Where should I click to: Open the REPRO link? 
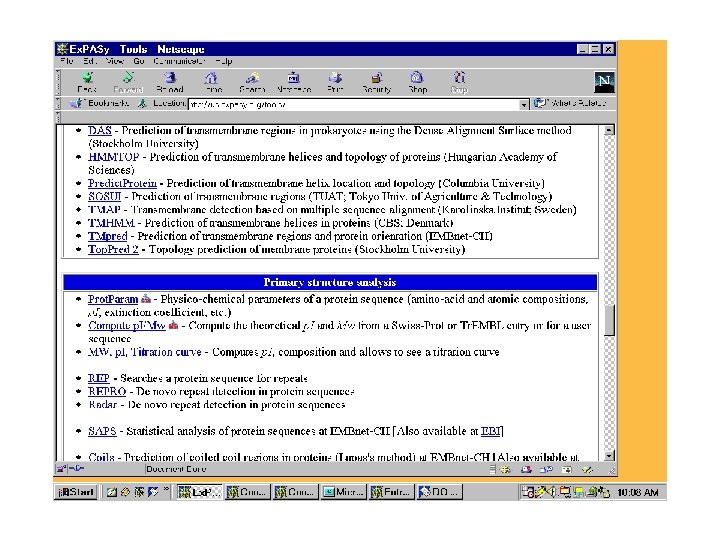point(107,392)
